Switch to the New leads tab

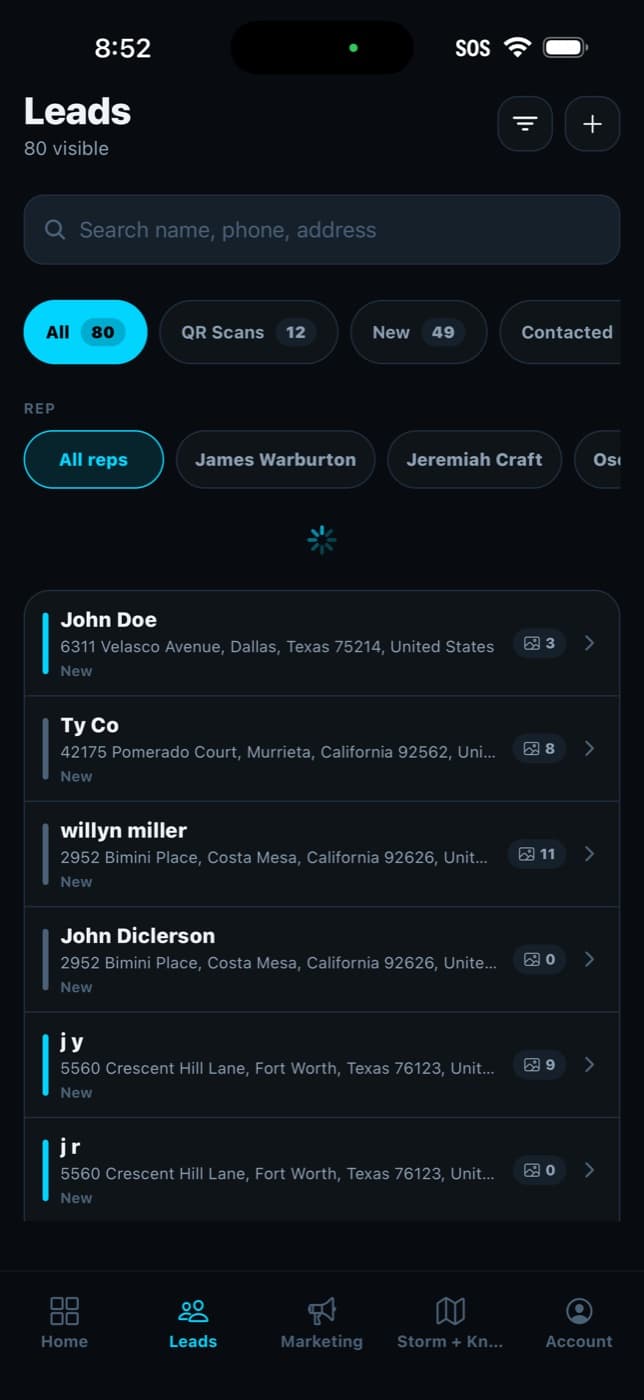click(418, 332)
